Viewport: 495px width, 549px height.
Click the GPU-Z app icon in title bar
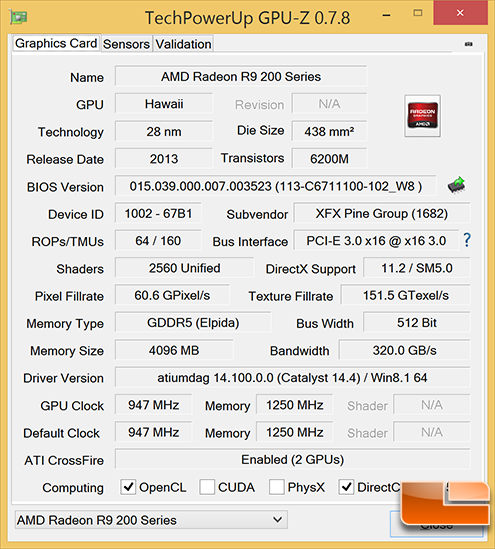pyautogui.click(x=19, y=17)
